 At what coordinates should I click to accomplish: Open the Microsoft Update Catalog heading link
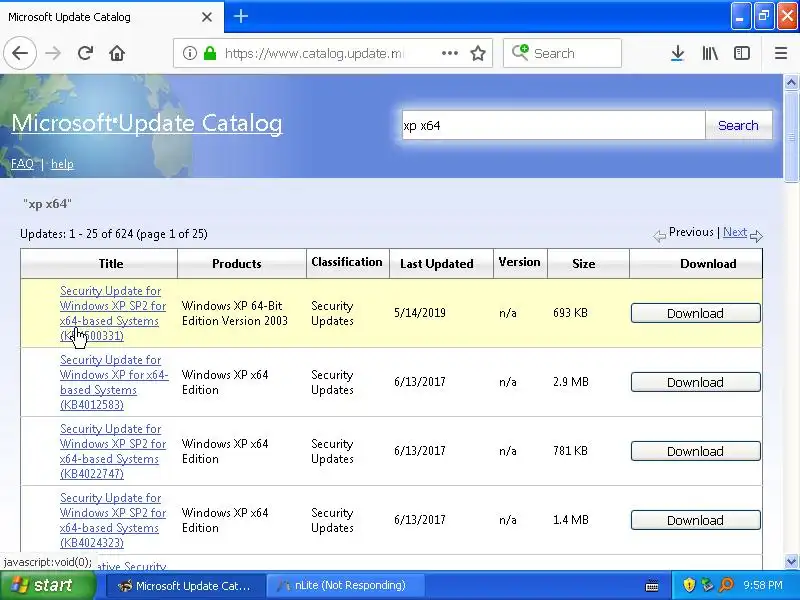tap(147, 123)
